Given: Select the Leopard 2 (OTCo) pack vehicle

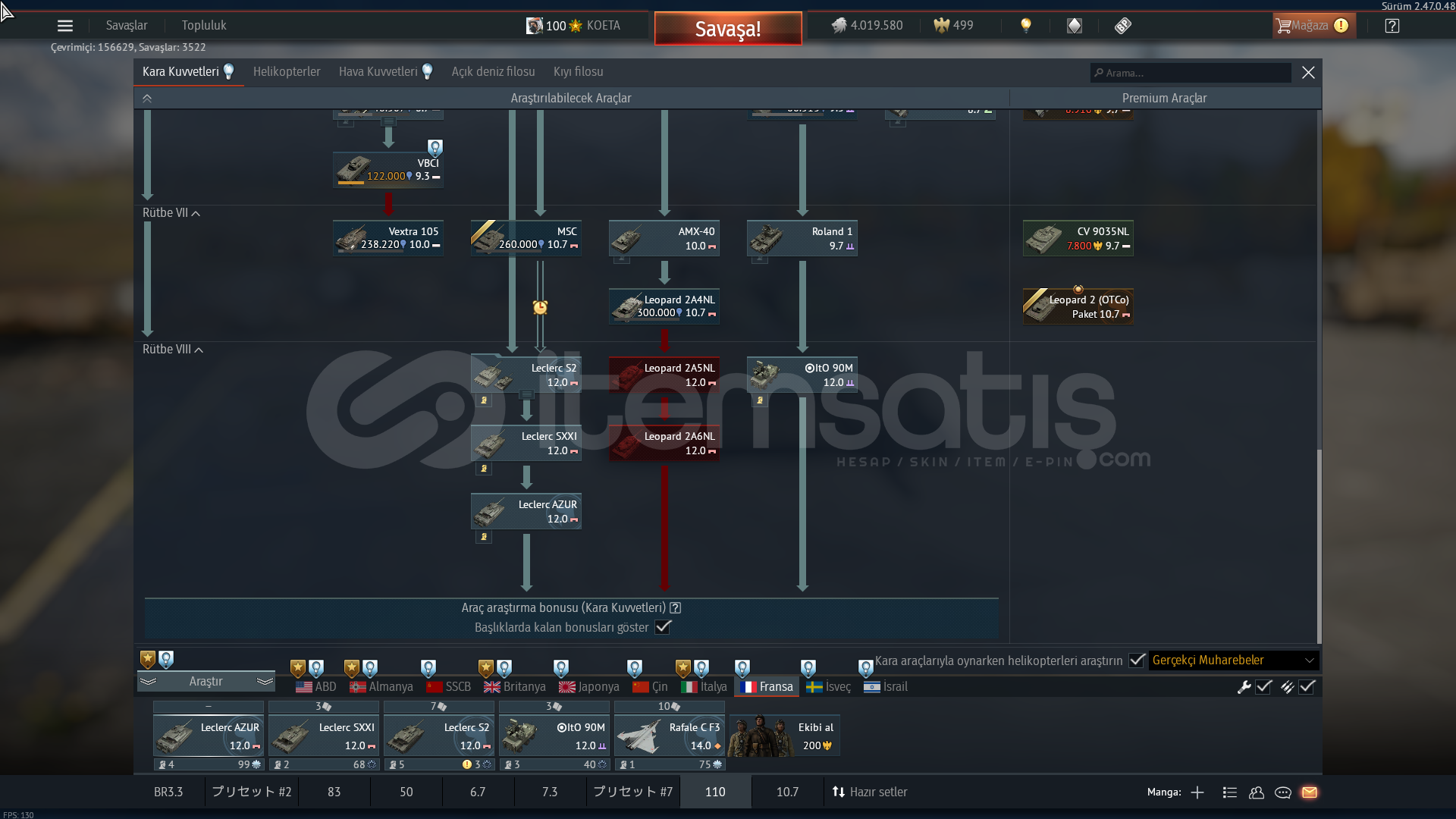Looking at the screenshot, I should click(1078, 306).
